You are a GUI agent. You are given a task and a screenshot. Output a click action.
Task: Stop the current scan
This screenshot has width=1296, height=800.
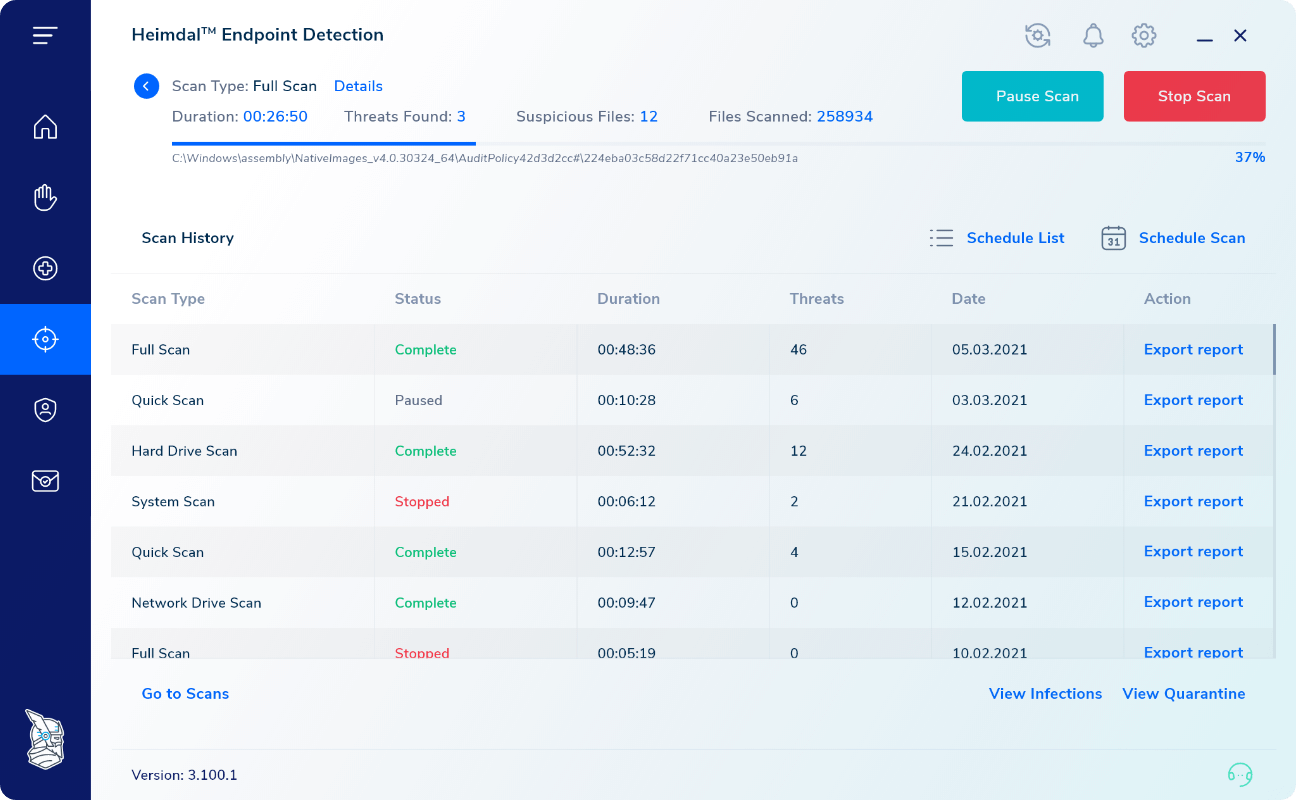click(x=1194, y=96)
